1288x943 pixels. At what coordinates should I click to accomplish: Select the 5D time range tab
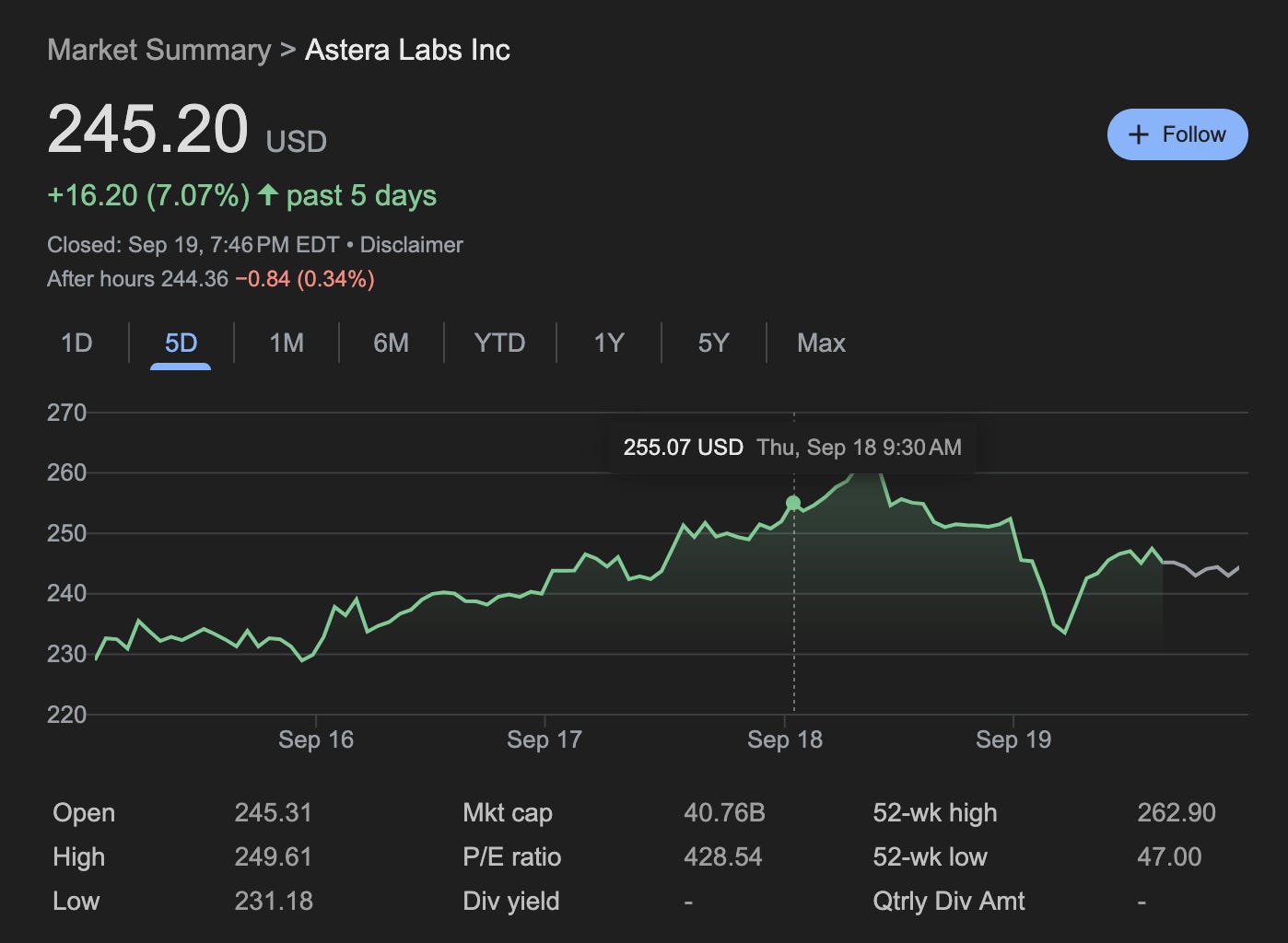coord(181,343)
